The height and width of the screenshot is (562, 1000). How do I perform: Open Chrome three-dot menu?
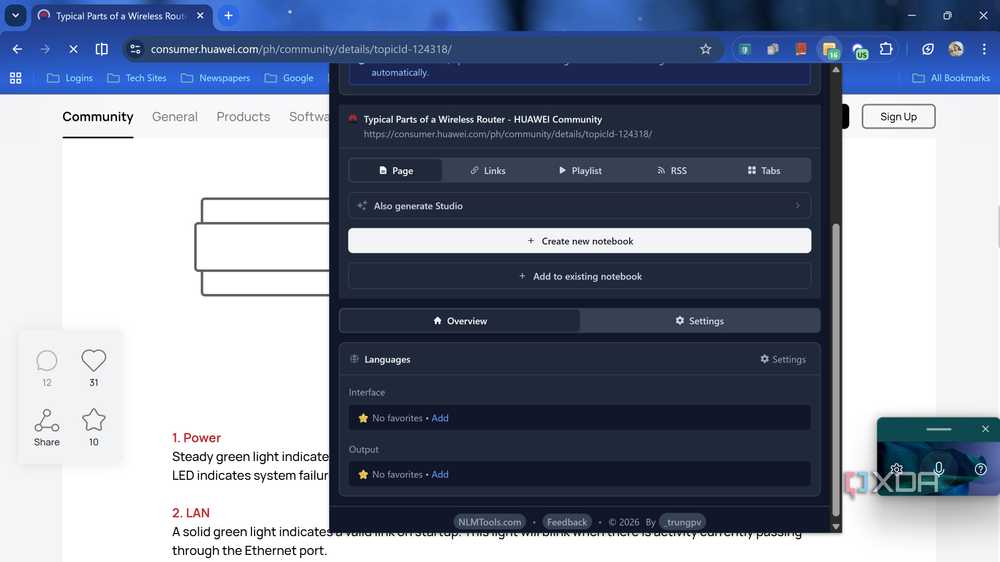[x=984, y=49]
